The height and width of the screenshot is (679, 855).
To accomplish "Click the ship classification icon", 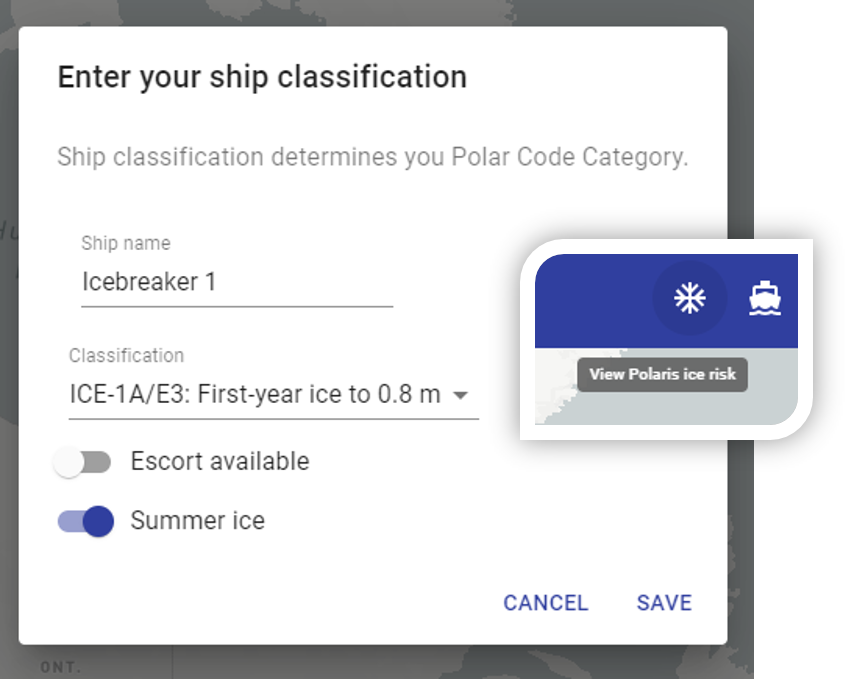I will 766,298.
